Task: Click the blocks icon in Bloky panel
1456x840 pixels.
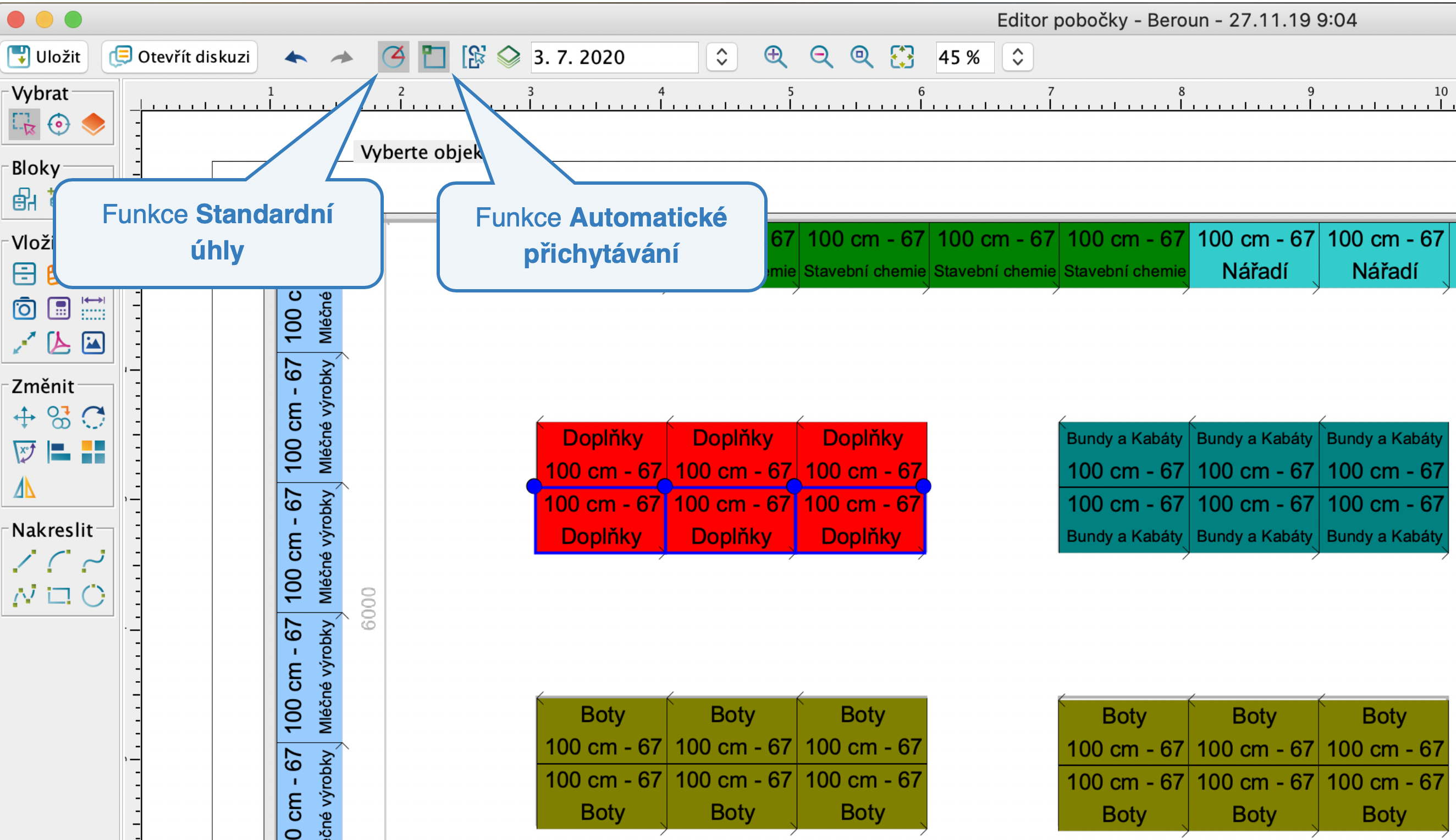Action: click(x=24, y=199)
